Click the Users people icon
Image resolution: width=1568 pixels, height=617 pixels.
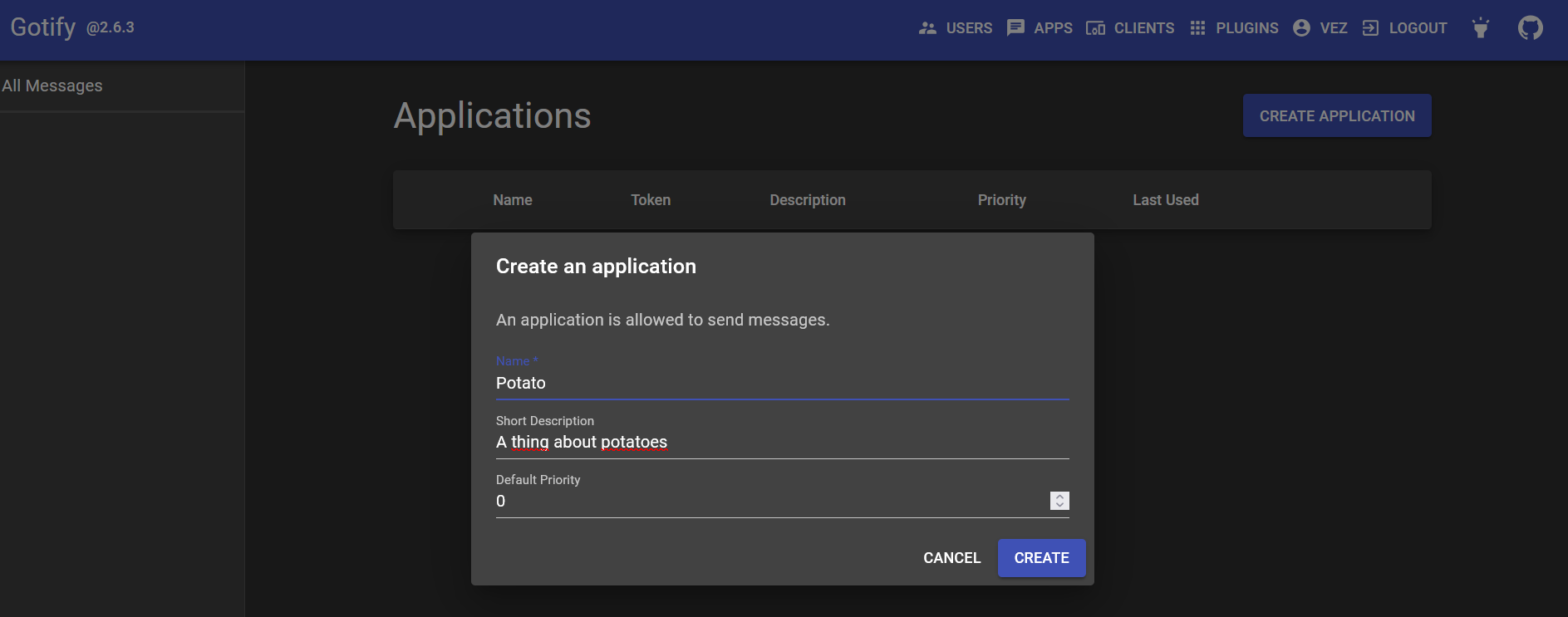(x=927, y=28)
